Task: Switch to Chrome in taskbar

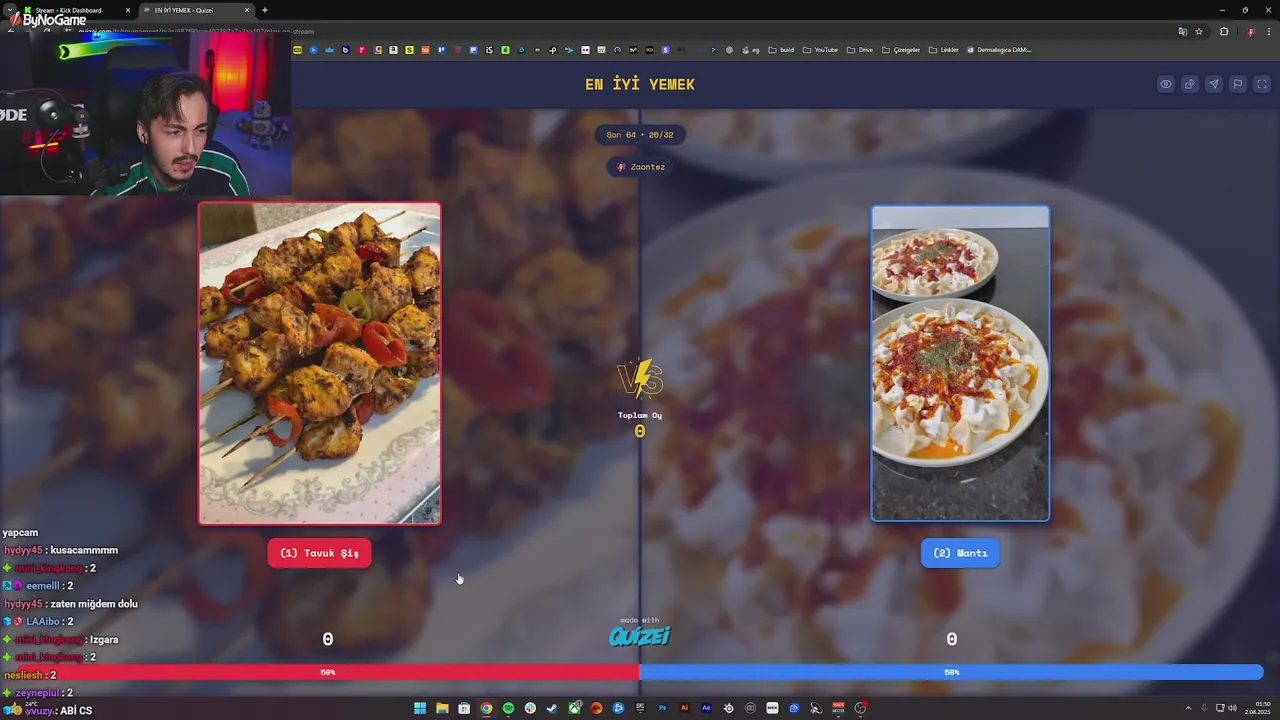Action: [486, 708]
